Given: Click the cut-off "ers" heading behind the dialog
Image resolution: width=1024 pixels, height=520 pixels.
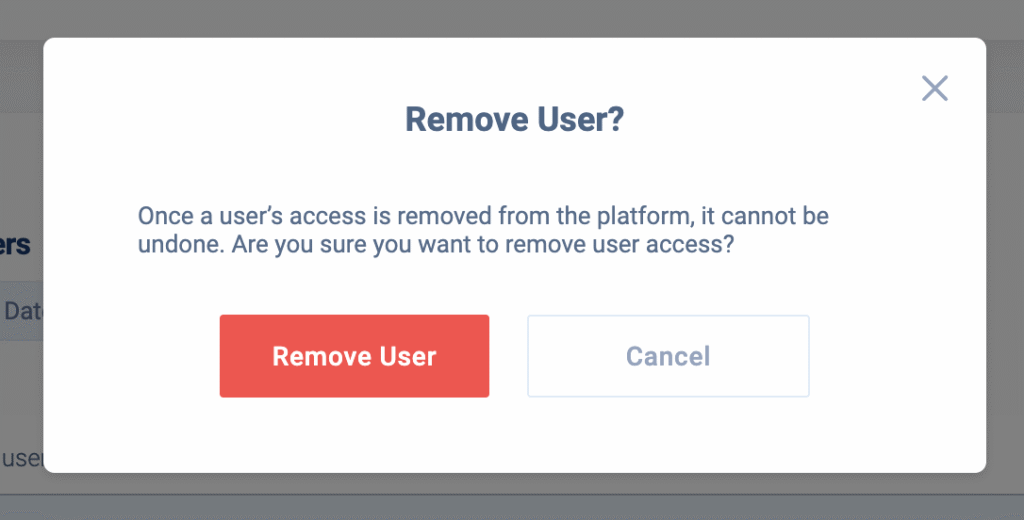Looking at the screenshot, I should click(x=15, y=245).
